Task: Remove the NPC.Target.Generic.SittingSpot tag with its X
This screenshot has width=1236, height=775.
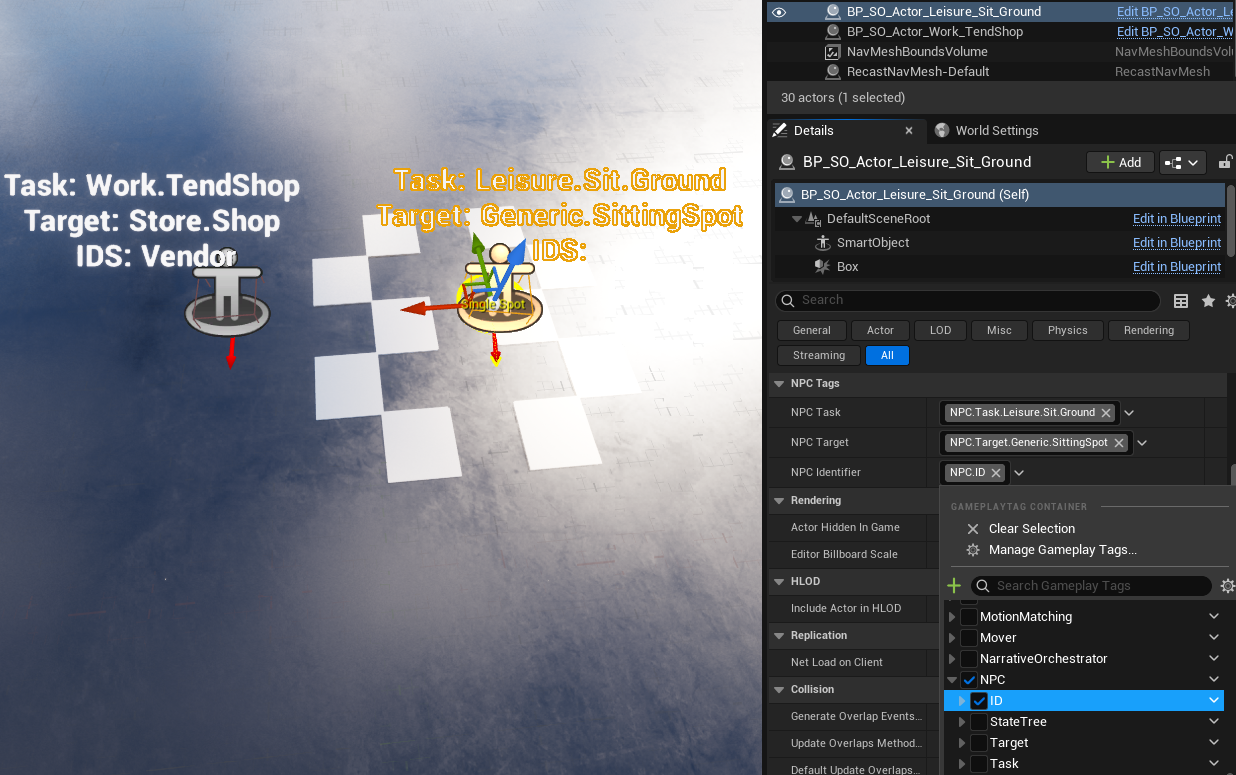Action: click(x=1118, y=443)
